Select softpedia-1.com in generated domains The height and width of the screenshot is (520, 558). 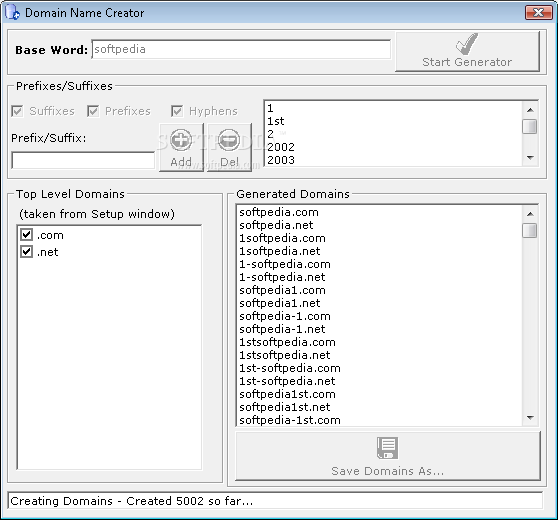pyautogui.click(x=380, y=316)
